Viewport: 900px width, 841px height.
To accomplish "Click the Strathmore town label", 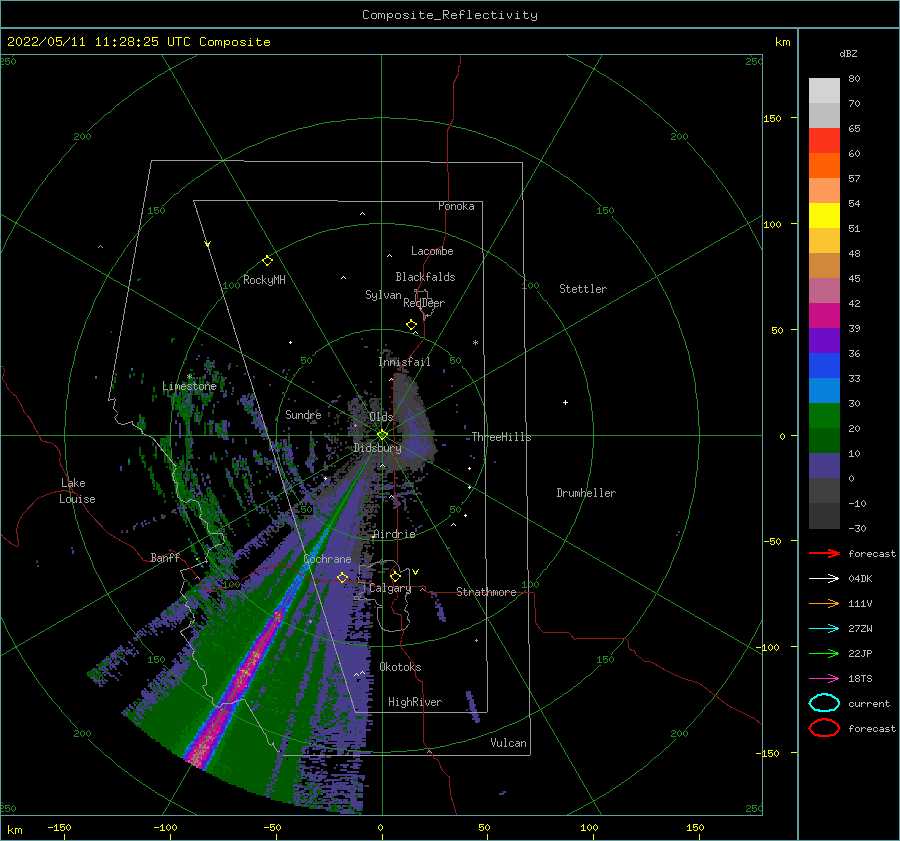I will (x=486, y=592).
